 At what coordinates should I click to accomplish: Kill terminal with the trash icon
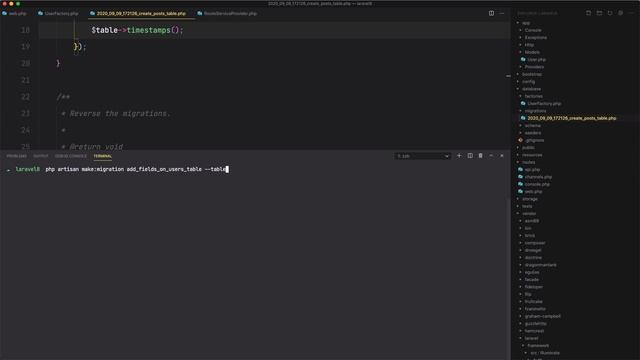pyautogui.click(x=480, y=156)
